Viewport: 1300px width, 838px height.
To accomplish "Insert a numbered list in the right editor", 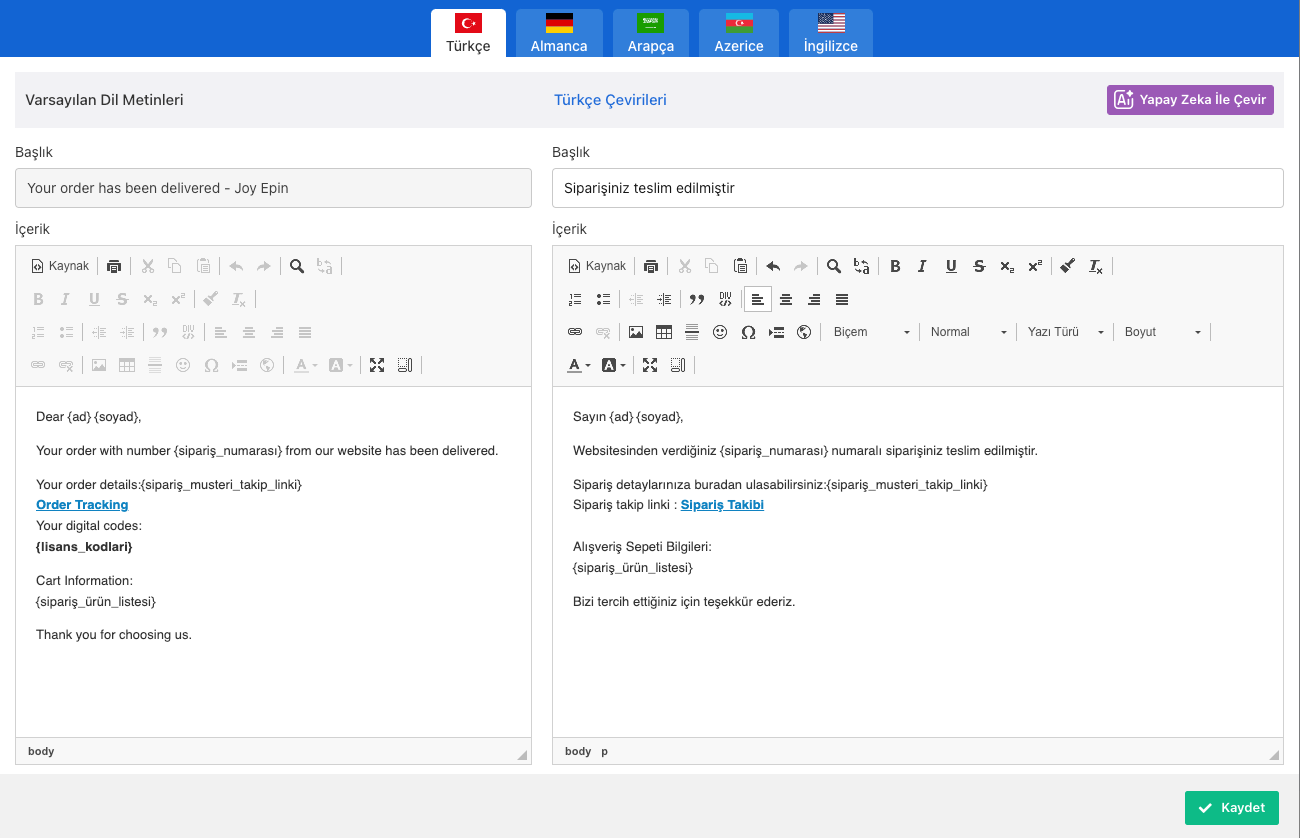I will pos(575,299).
